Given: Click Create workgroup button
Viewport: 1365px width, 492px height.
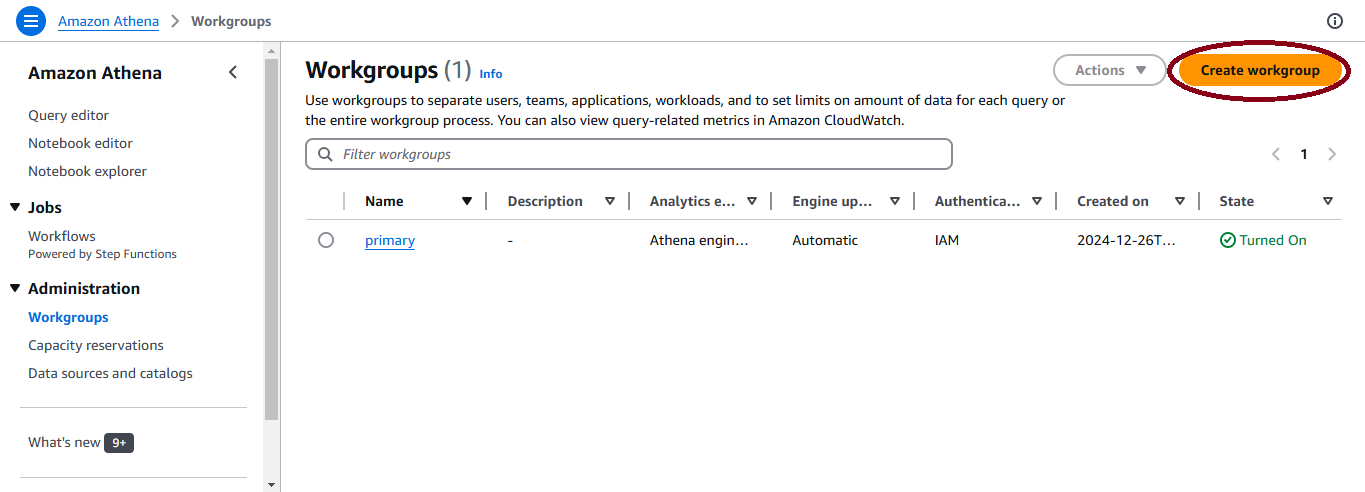Looking at the screenshot, I should 1260,70.
